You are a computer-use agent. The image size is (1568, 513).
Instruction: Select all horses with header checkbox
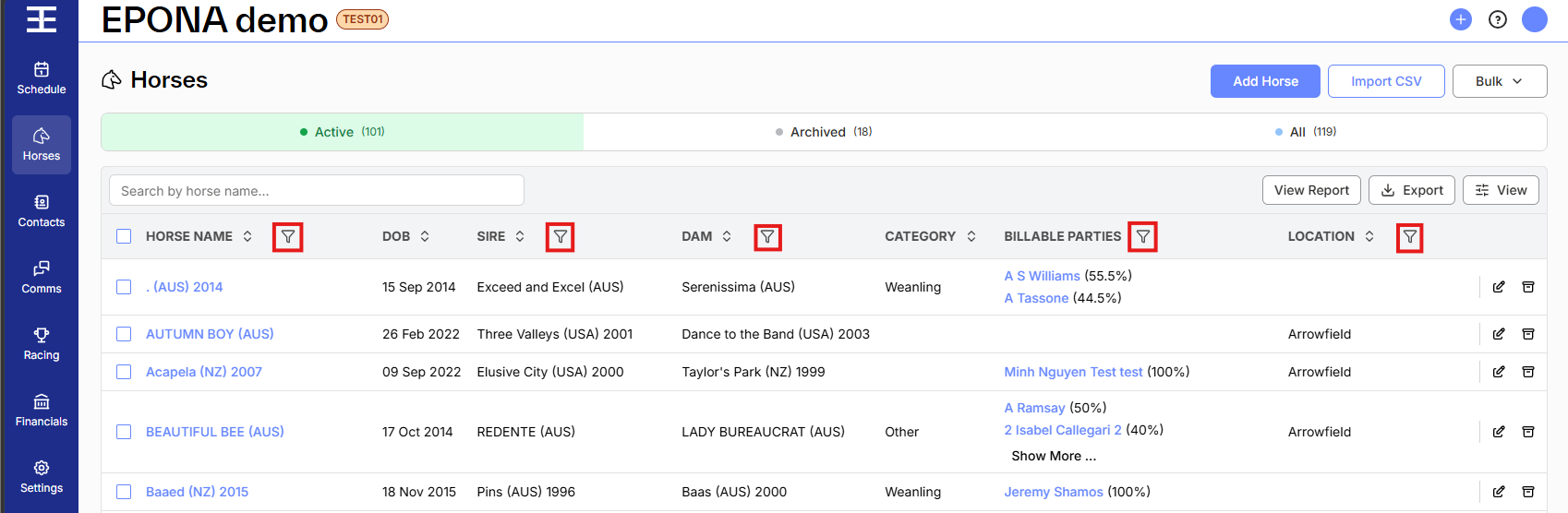(124, 236)
